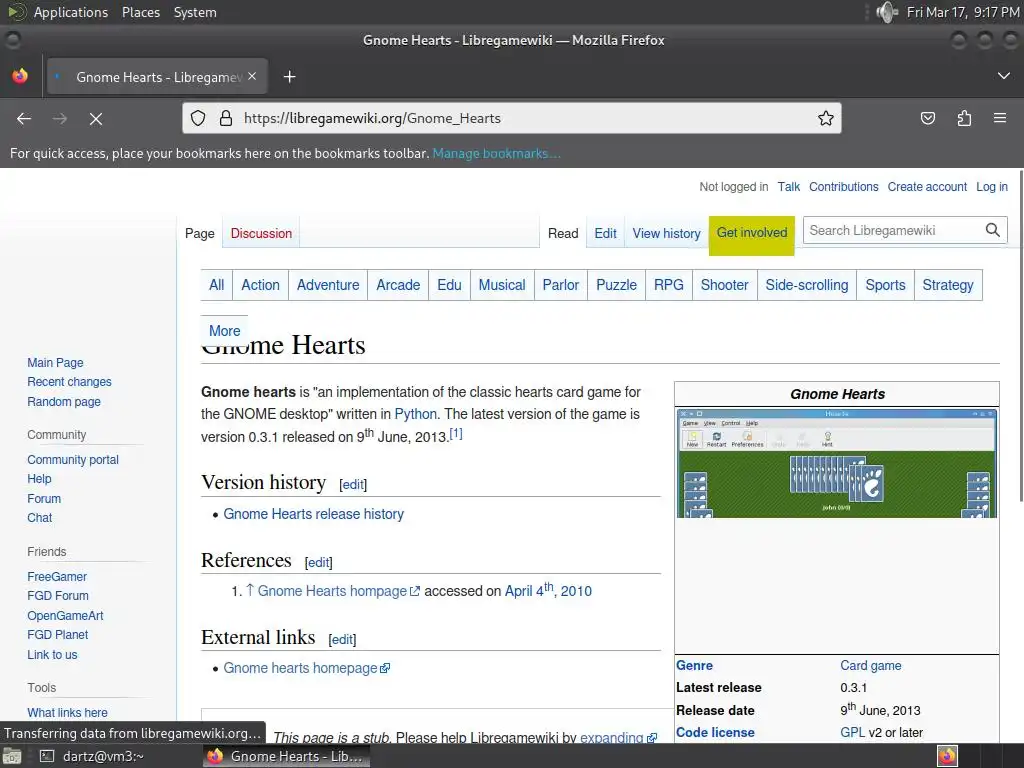Click the Create account link
This screenshot has width=1024, height=768.
pyautogui.click(x=927, y=187)
